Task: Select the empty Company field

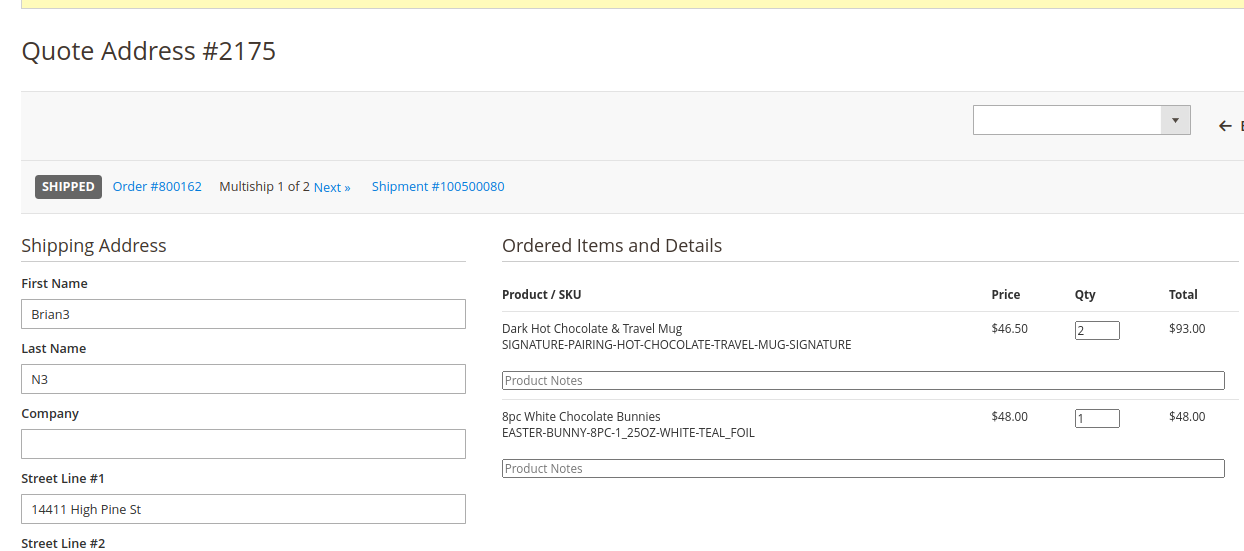Action: [243, 444]
